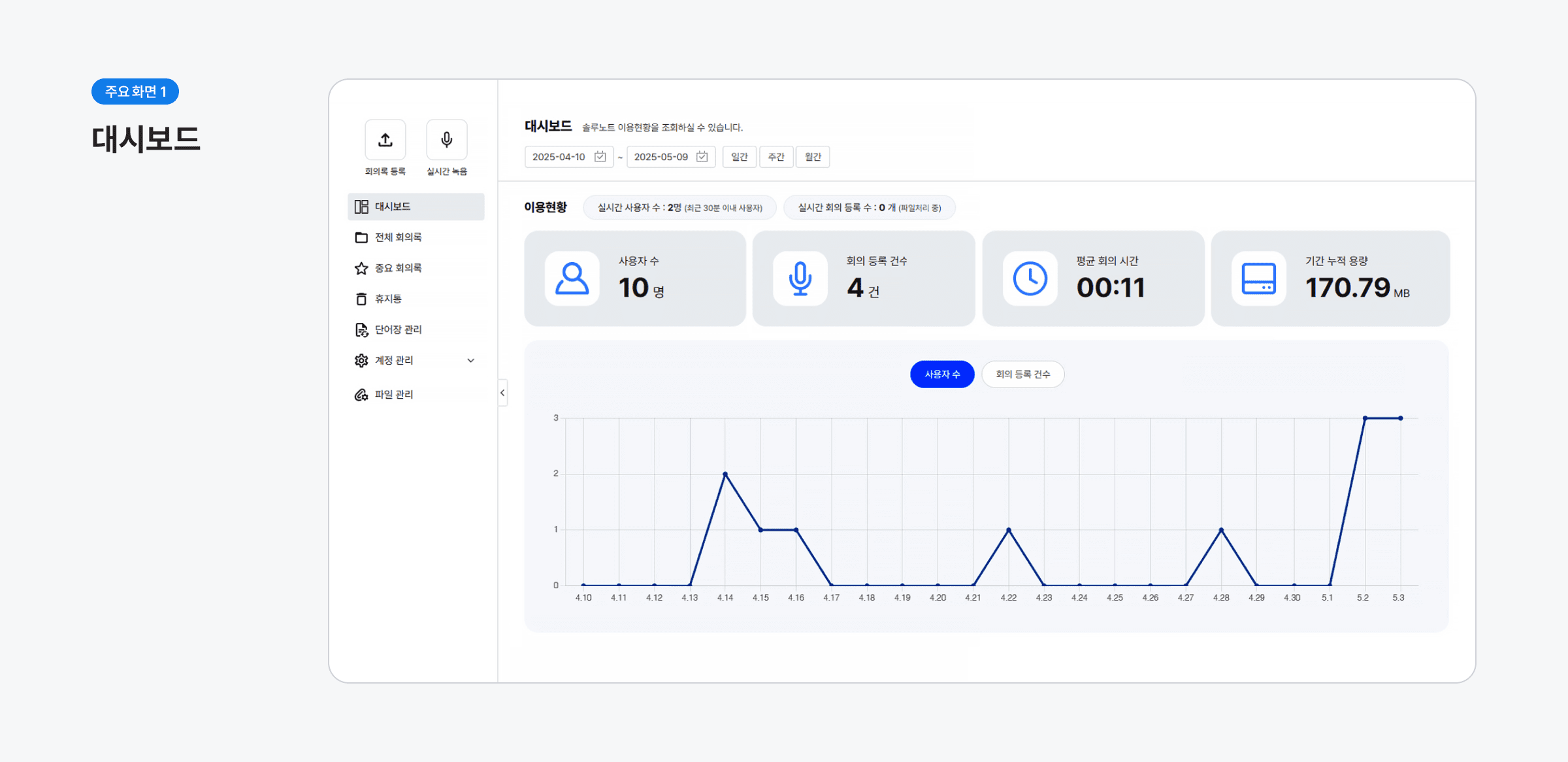Click the upload meeting record icon
Screen dimensions: 1568x762
385,140
